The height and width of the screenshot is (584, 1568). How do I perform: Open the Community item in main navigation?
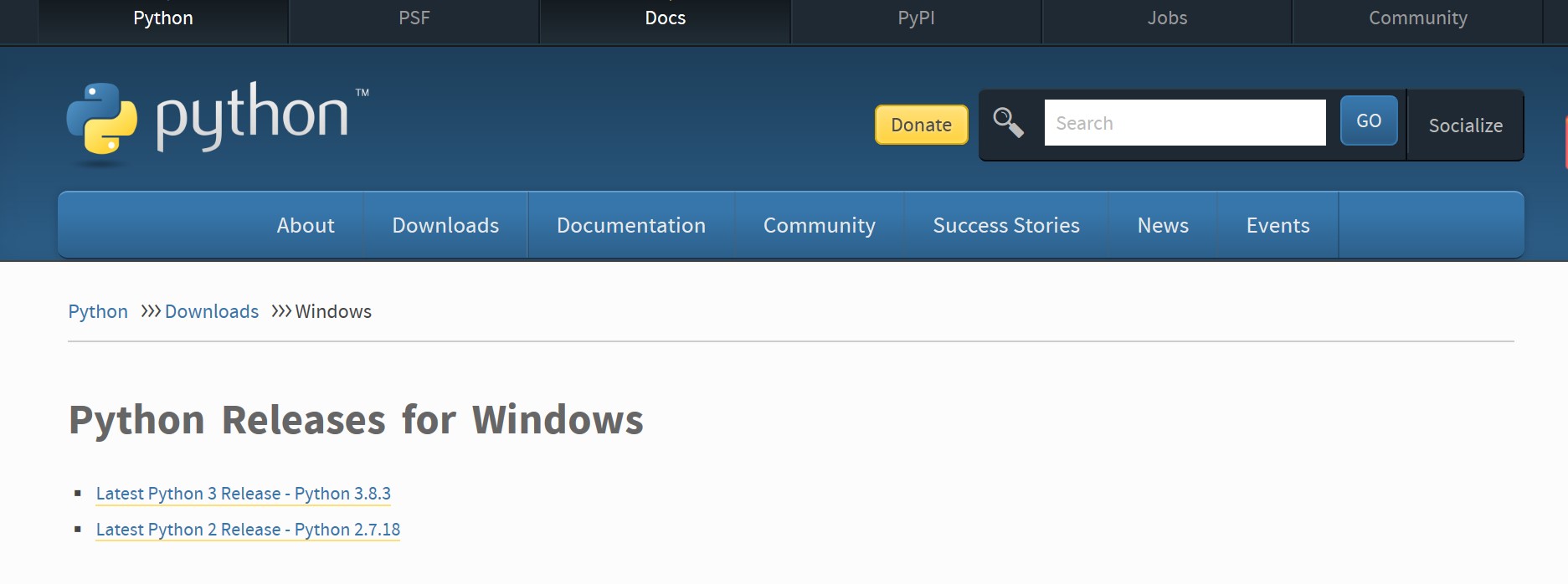pyautogui.click(x=820, y=225)
